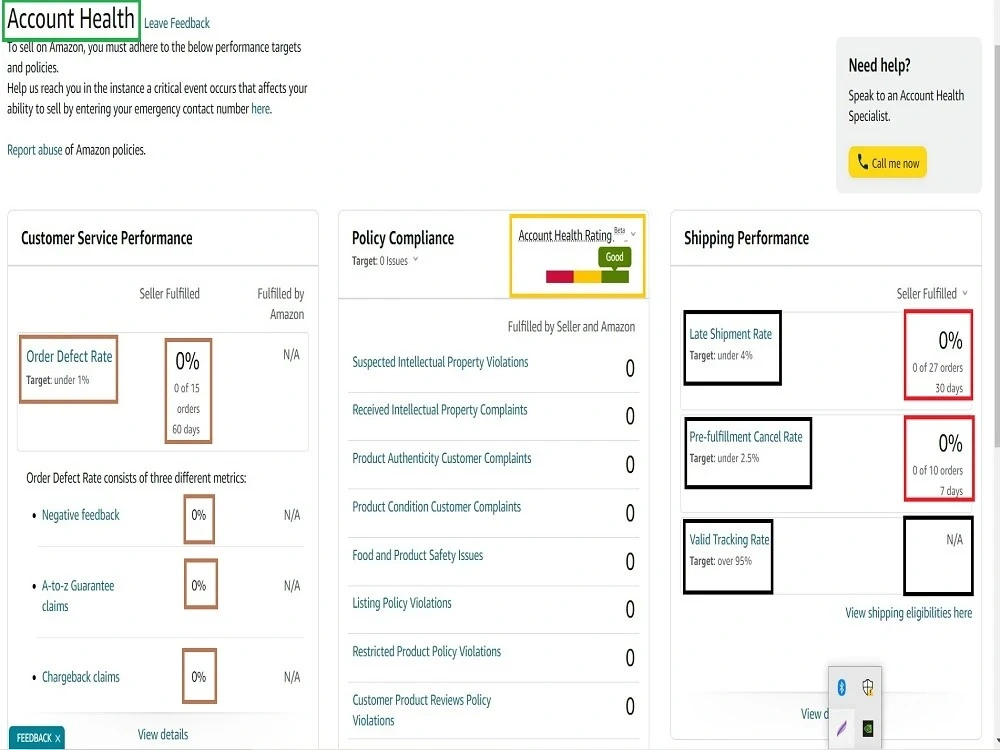
Task: Click the phone icon on Call me now
Action: [x=863, y=162]
